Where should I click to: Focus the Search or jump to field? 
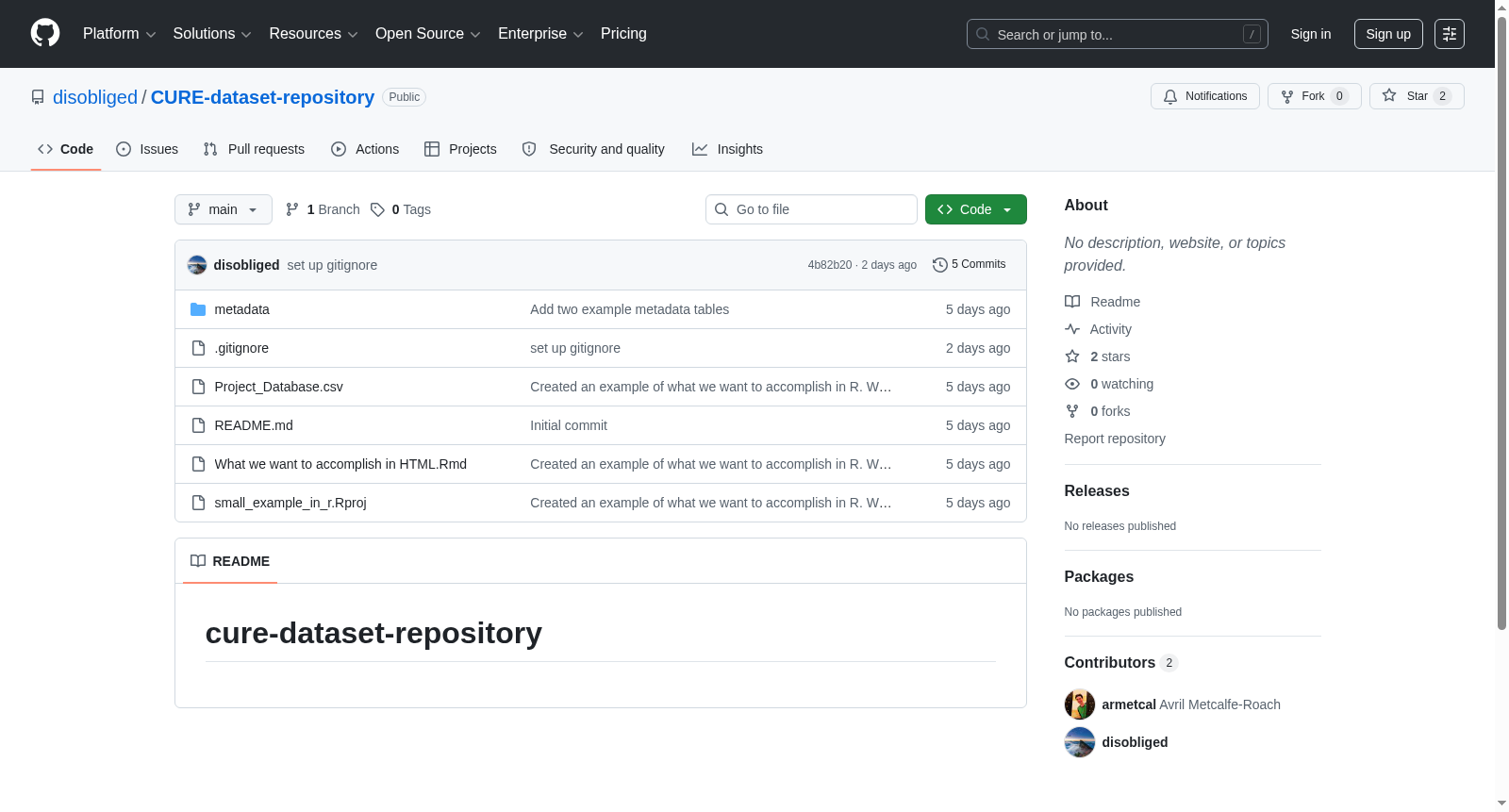1118,34
